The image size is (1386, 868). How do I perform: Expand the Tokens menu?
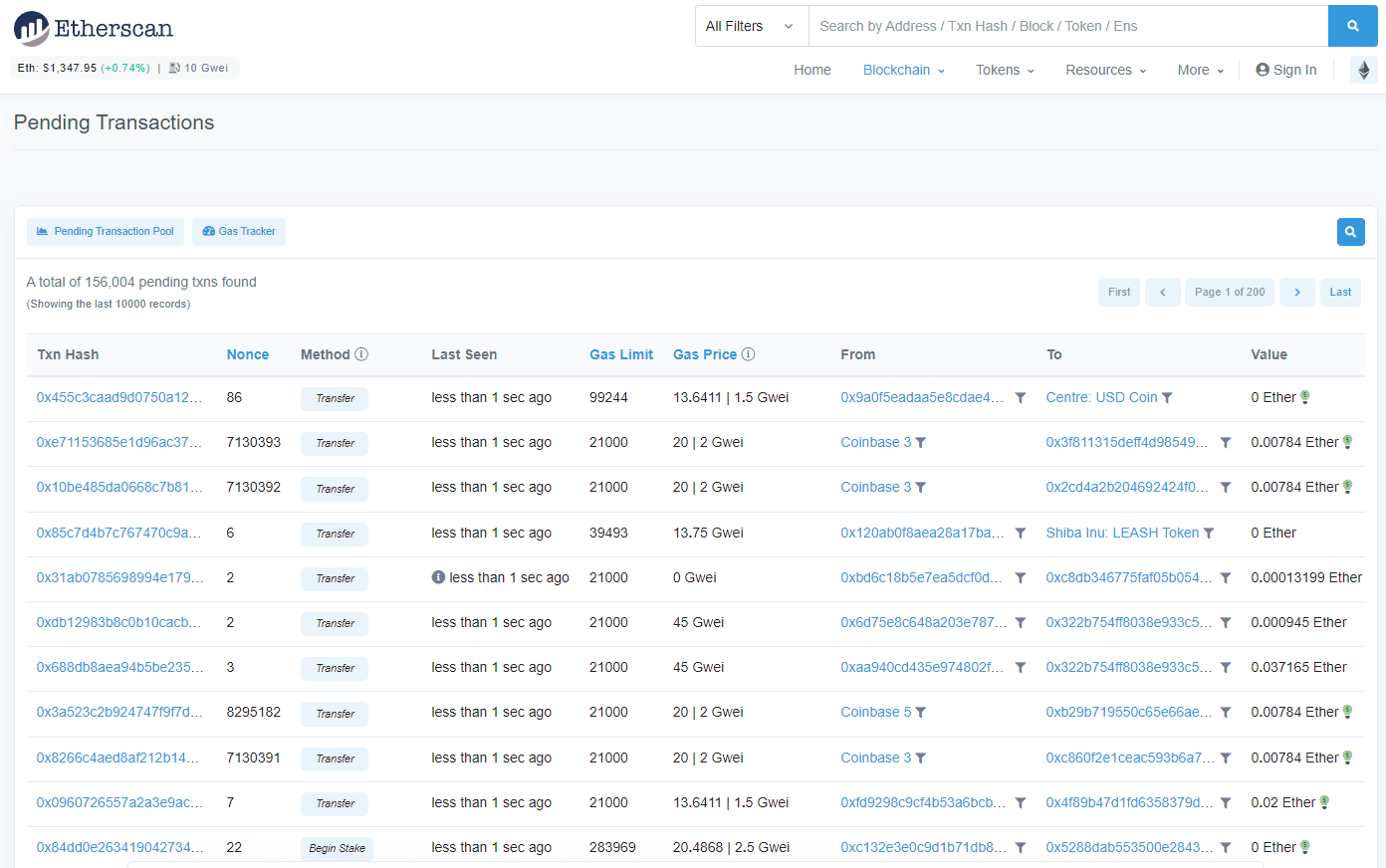[1004, 70]
